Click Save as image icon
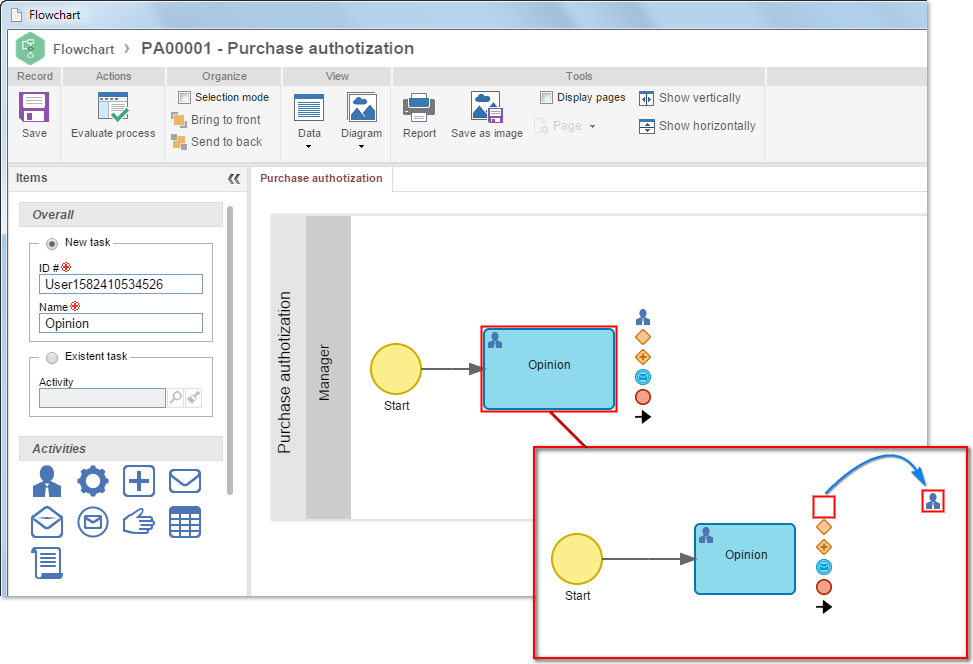973x664 pixels. pyautogui.click(x=486, y=107)
